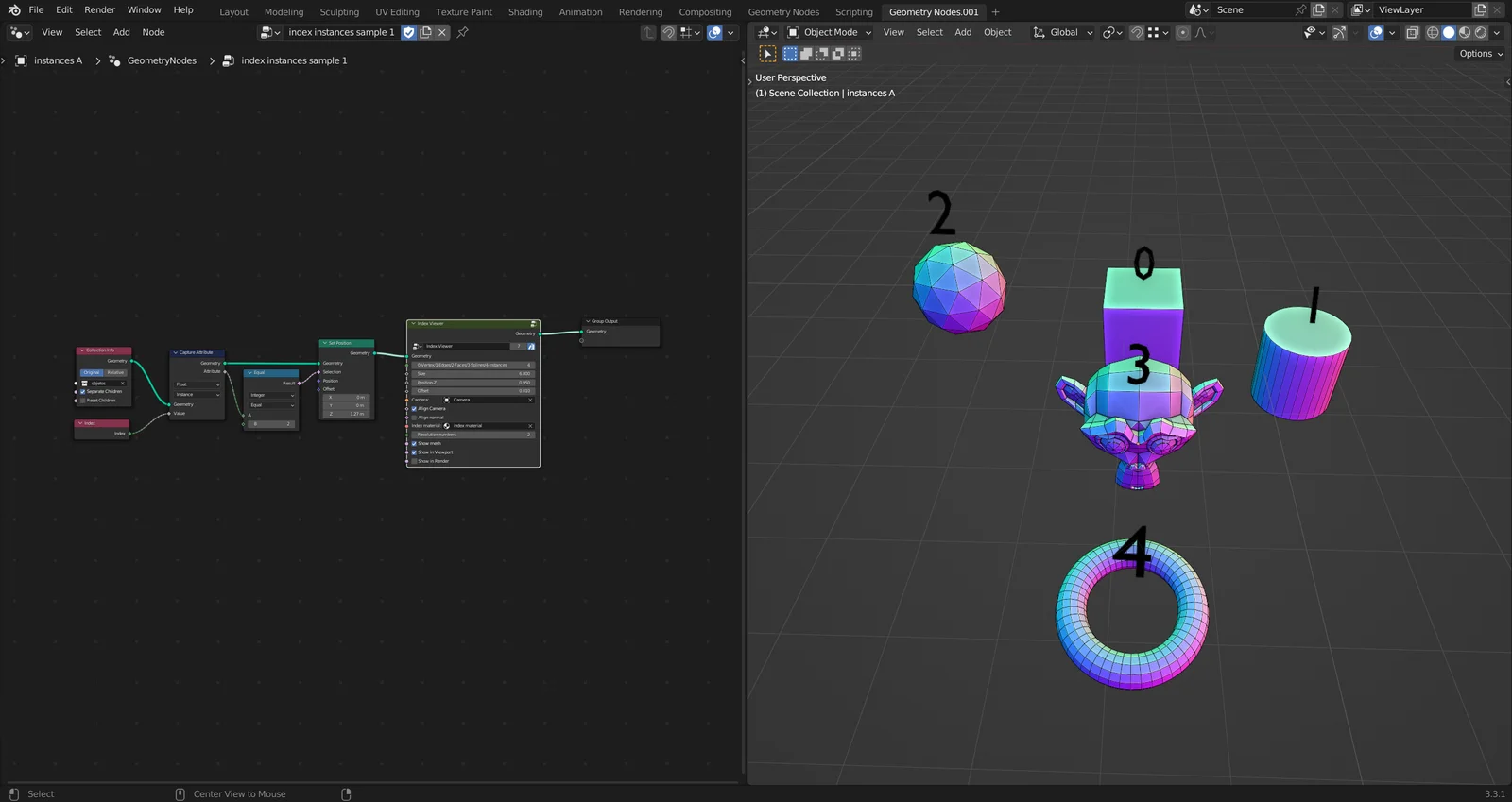Toggle fake user shield for node group
1512x802 pixels.
point(408,32)
